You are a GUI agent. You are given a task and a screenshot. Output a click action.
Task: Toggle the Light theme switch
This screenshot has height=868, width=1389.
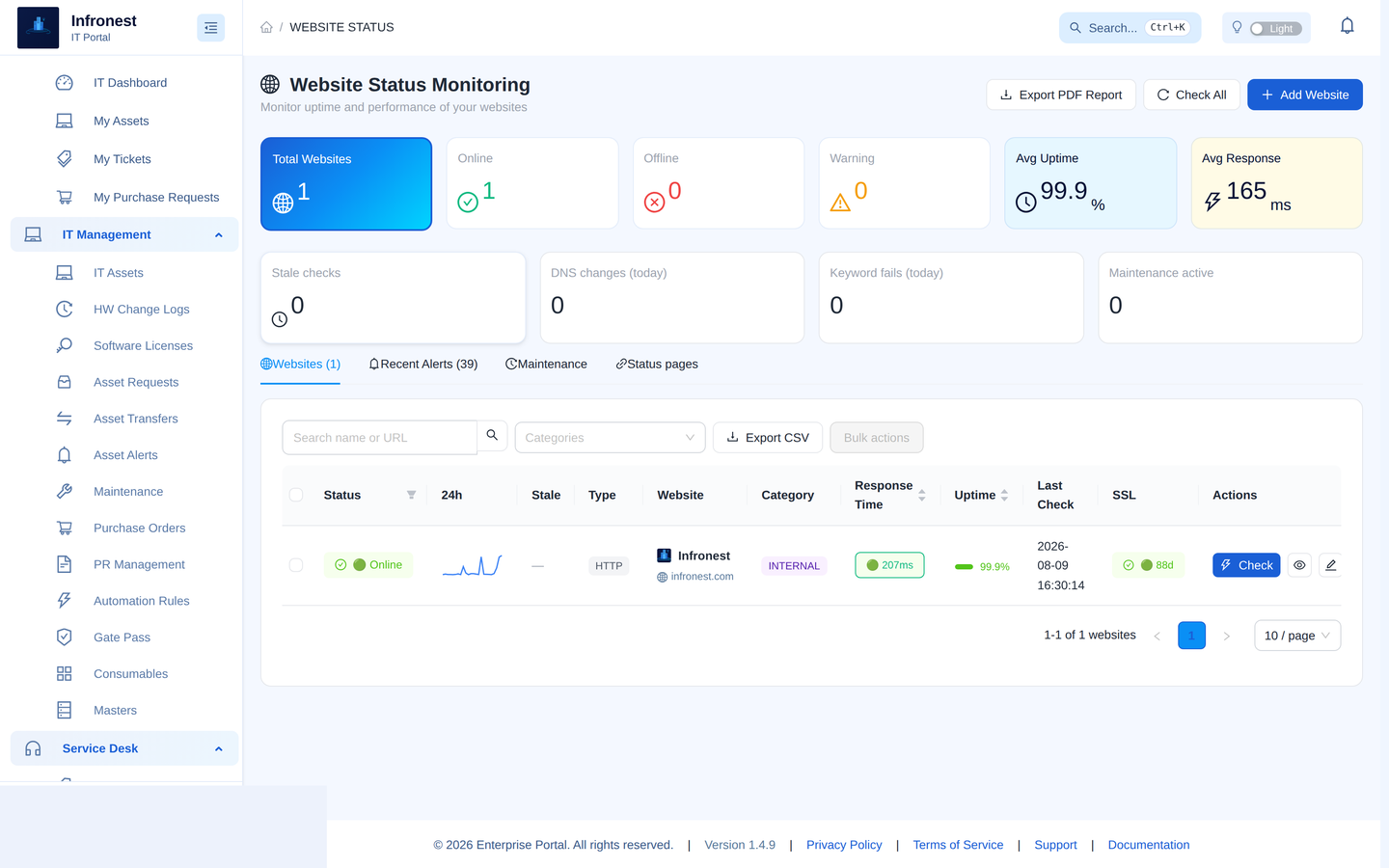1275,29
